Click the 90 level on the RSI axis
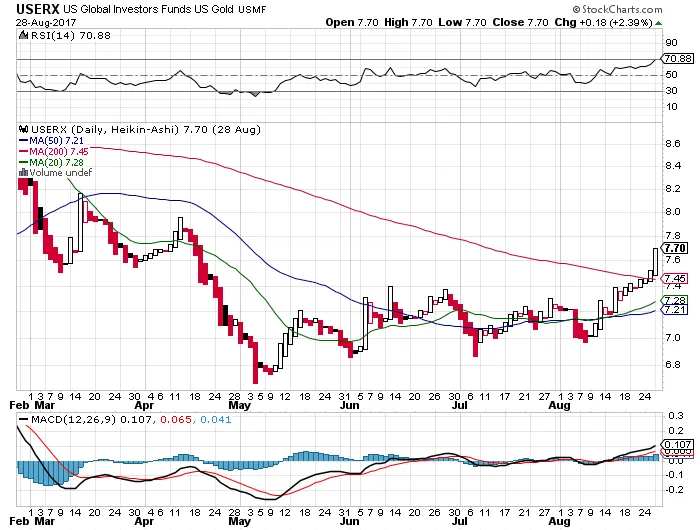The image size is (700, 530). pyautogui.click(x=671, y=43)
